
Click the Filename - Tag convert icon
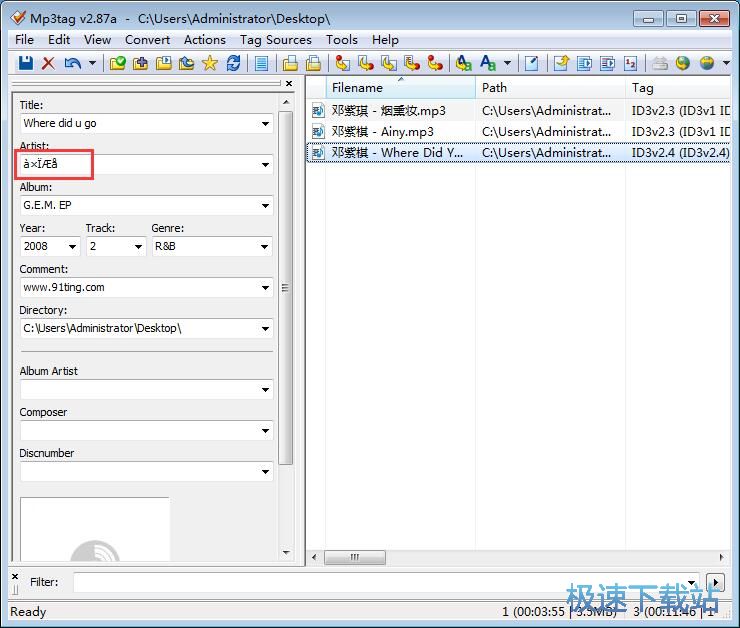pos(366,63)
